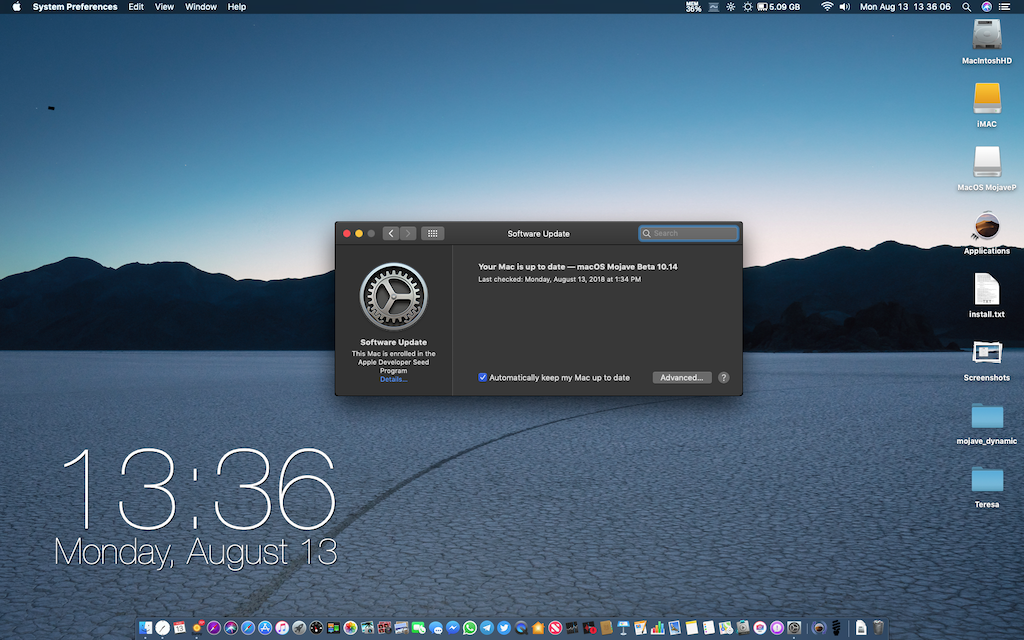
Task: Open the Window menu
Action: point(200,7)
